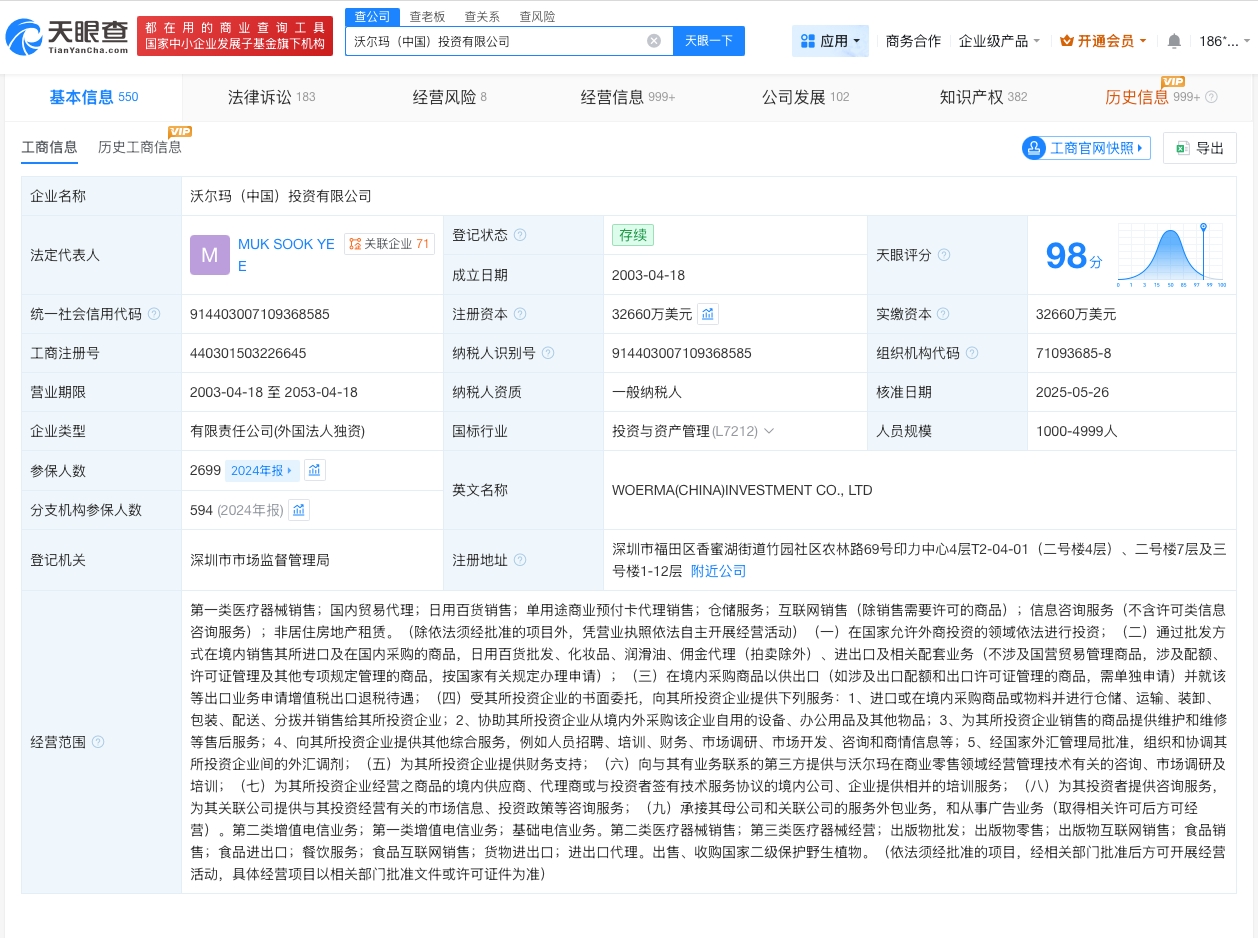The image size is (1258, 938).
Task: Open 关联企业 71 button
Action: pos(389,244)
